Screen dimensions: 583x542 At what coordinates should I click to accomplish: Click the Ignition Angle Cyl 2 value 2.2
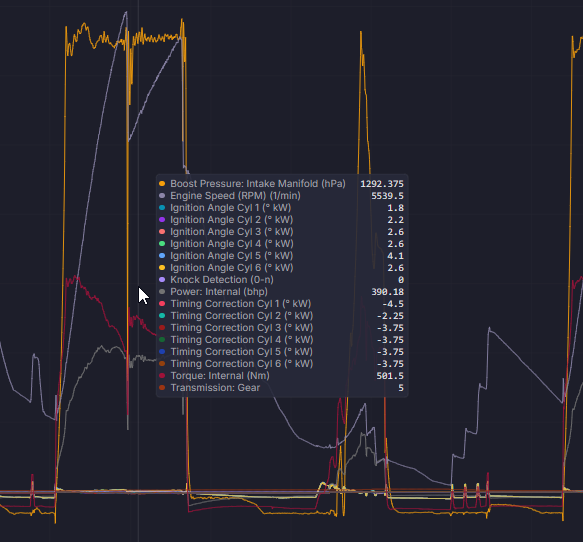tap(396, 220)
